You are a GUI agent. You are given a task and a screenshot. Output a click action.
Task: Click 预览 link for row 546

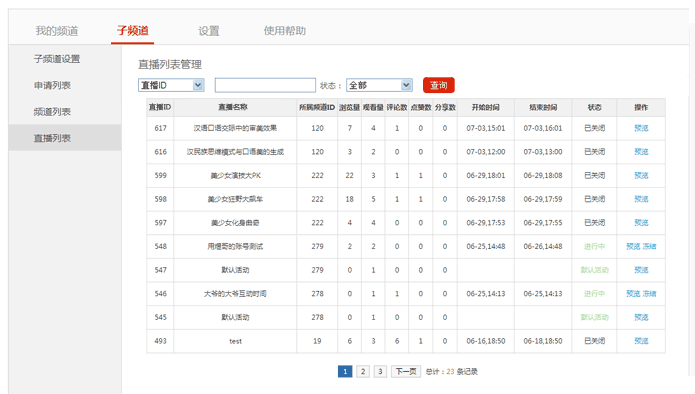click(633, 293)
